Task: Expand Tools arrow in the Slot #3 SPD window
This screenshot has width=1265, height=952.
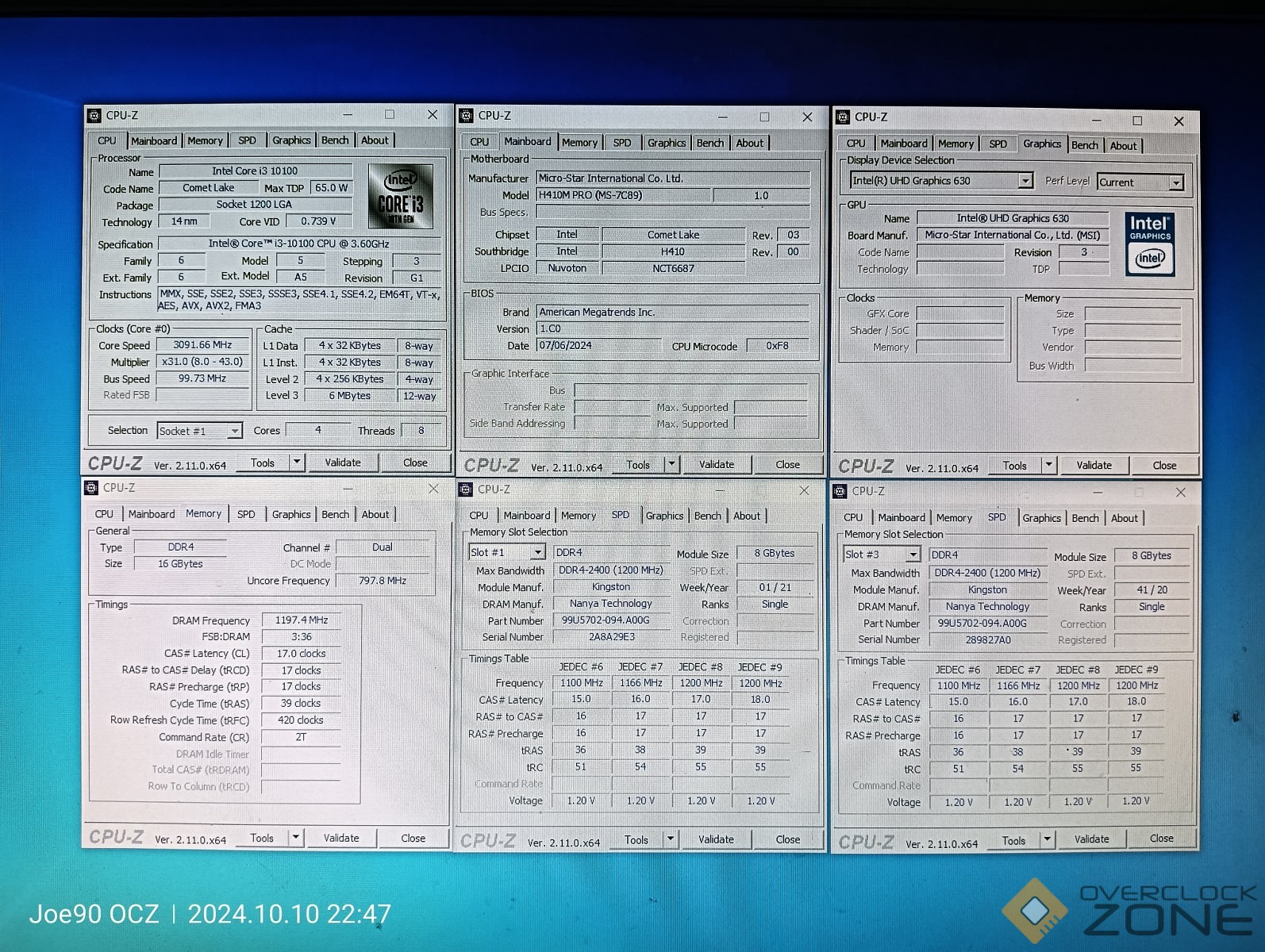Action: click(x=1047, y=839)
